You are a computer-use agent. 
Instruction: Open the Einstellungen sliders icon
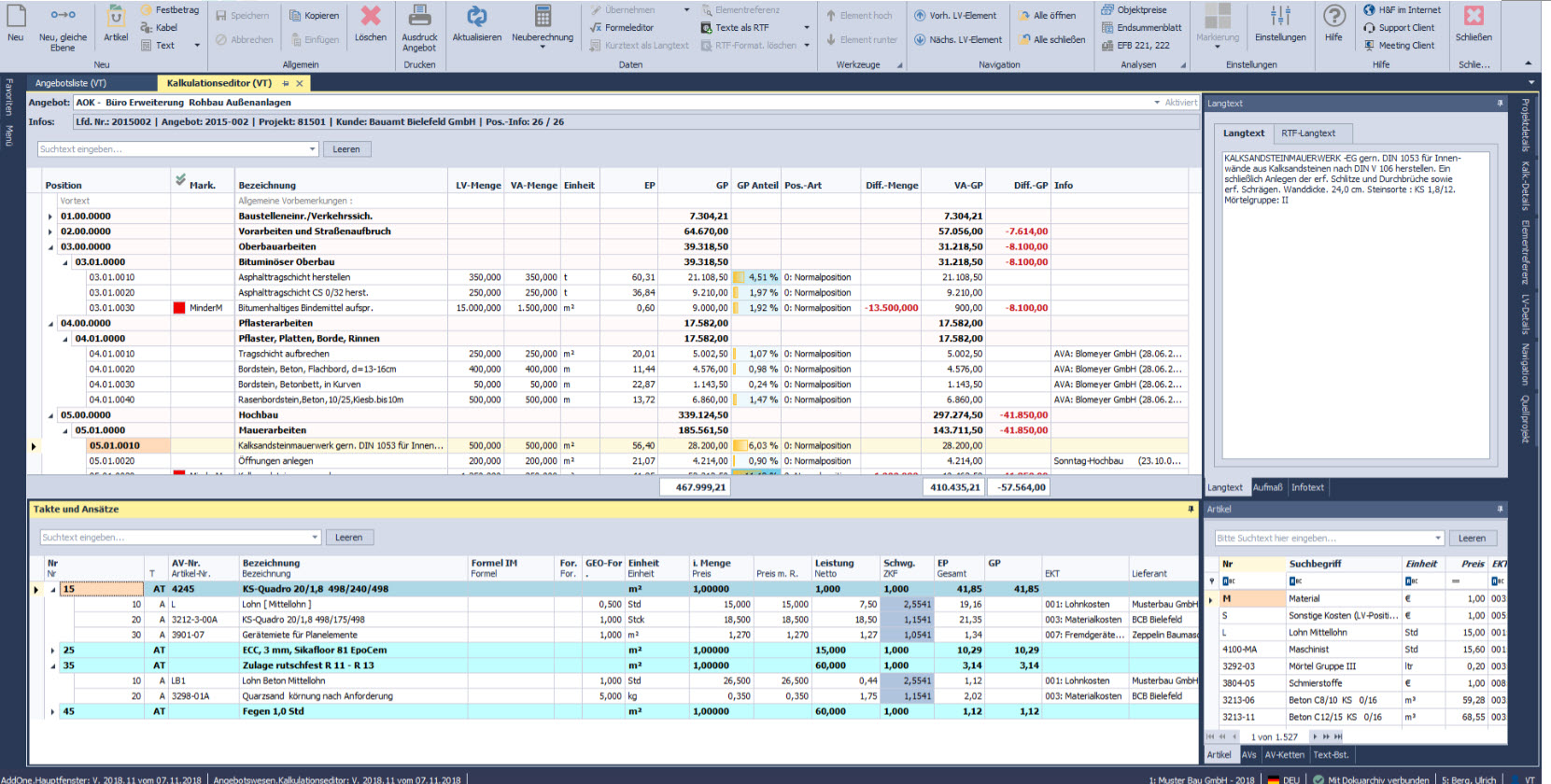click(x=1280, y=17)
